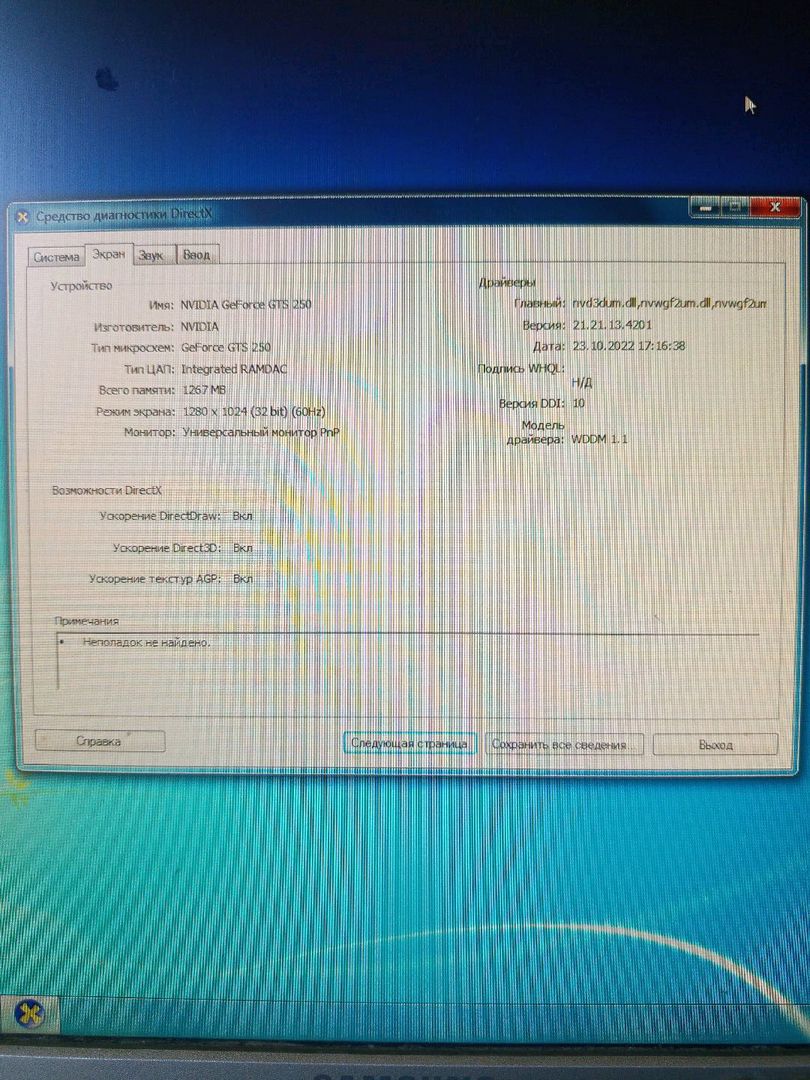Click the Следующая страница button
Image resolution: width=810 pixels, height=1080 pixels.
pos(409,744)
